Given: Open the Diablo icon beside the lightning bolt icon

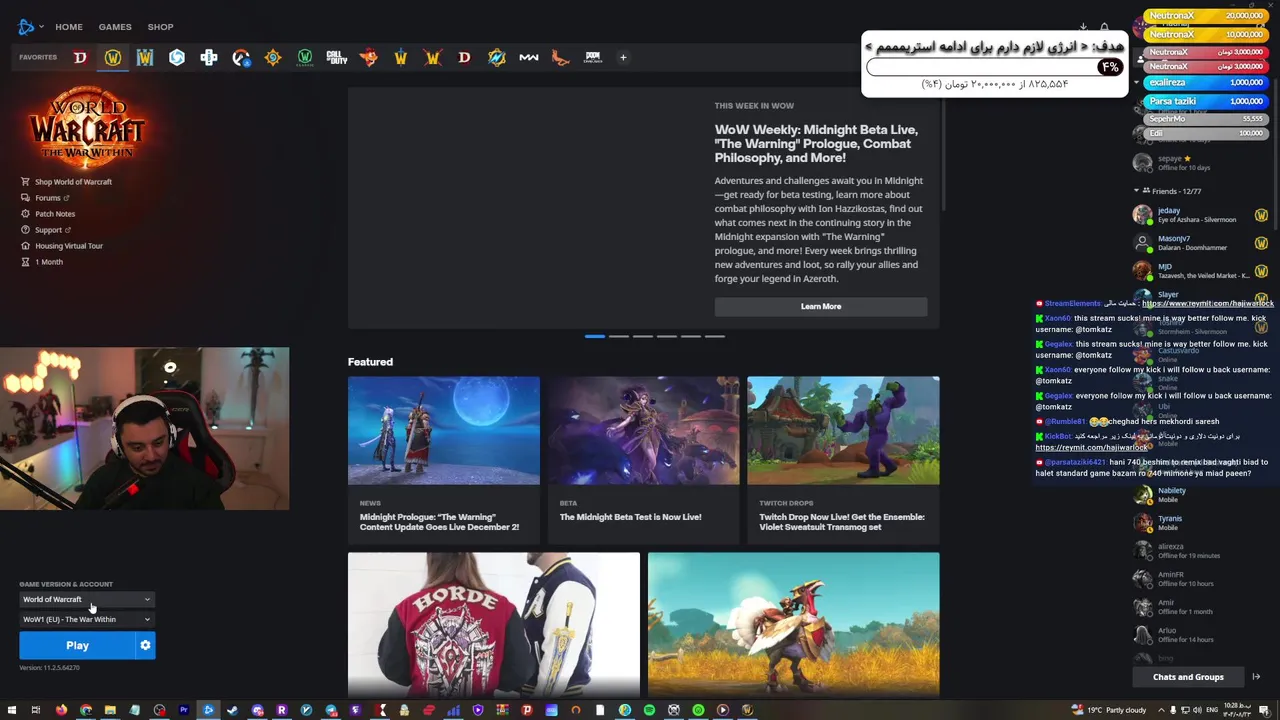Looking at the screenshot, I should [464, 58].
